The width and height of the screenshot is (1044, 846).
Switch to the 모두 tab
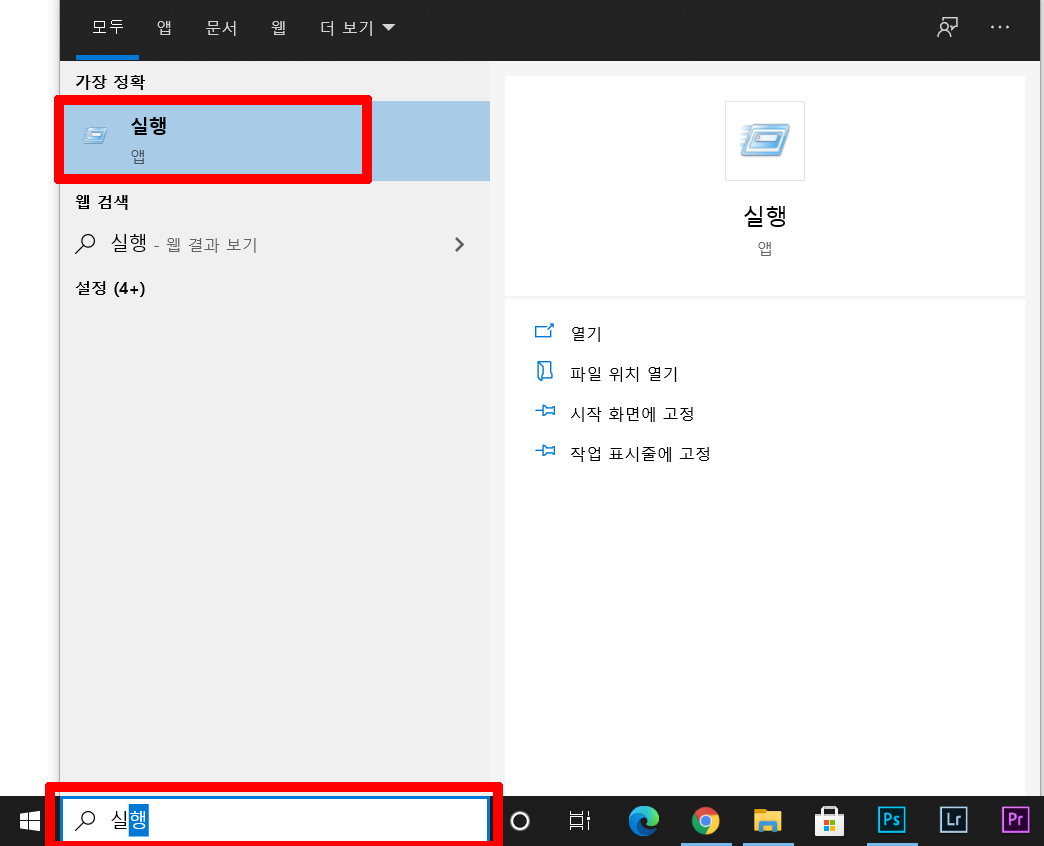click(107, 27)
